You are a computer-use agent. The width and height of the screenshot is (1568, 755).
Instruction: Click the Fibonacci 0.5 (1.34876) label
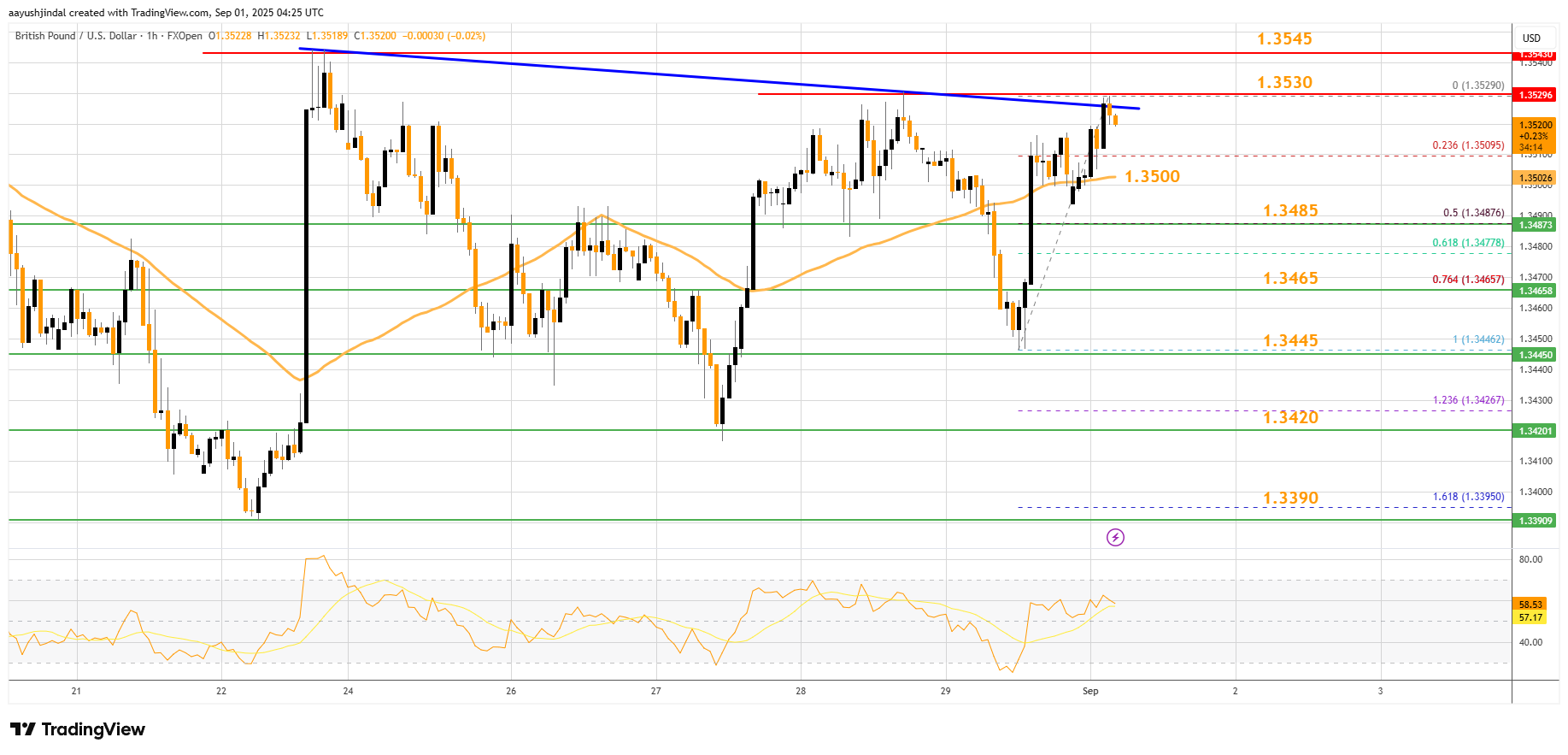pyautogui.click(x=1473, y=213)
